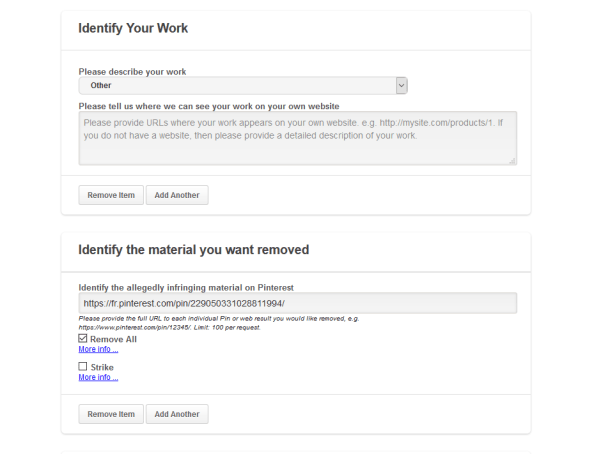
Task: Enable the Strike checkbox
Action: [83, 367]
